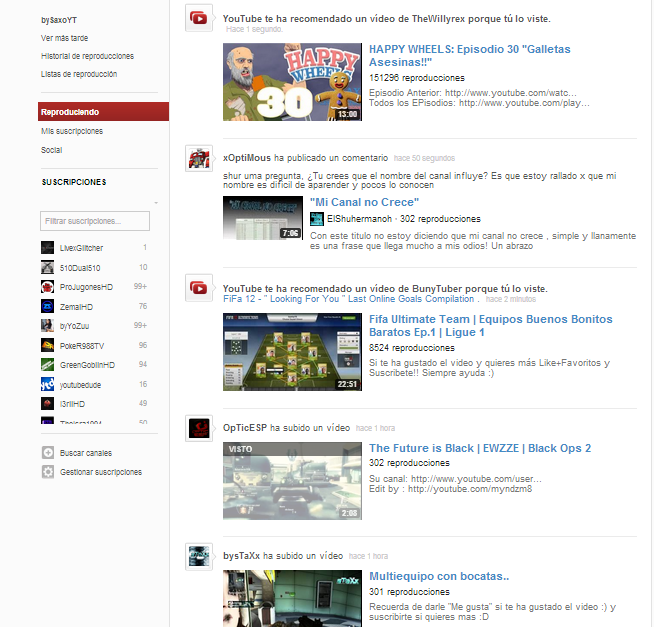Image resolution: width=654 pixels, height=627 pixels.
Task: Open Buscar canales
Action: tap(86, 453)
